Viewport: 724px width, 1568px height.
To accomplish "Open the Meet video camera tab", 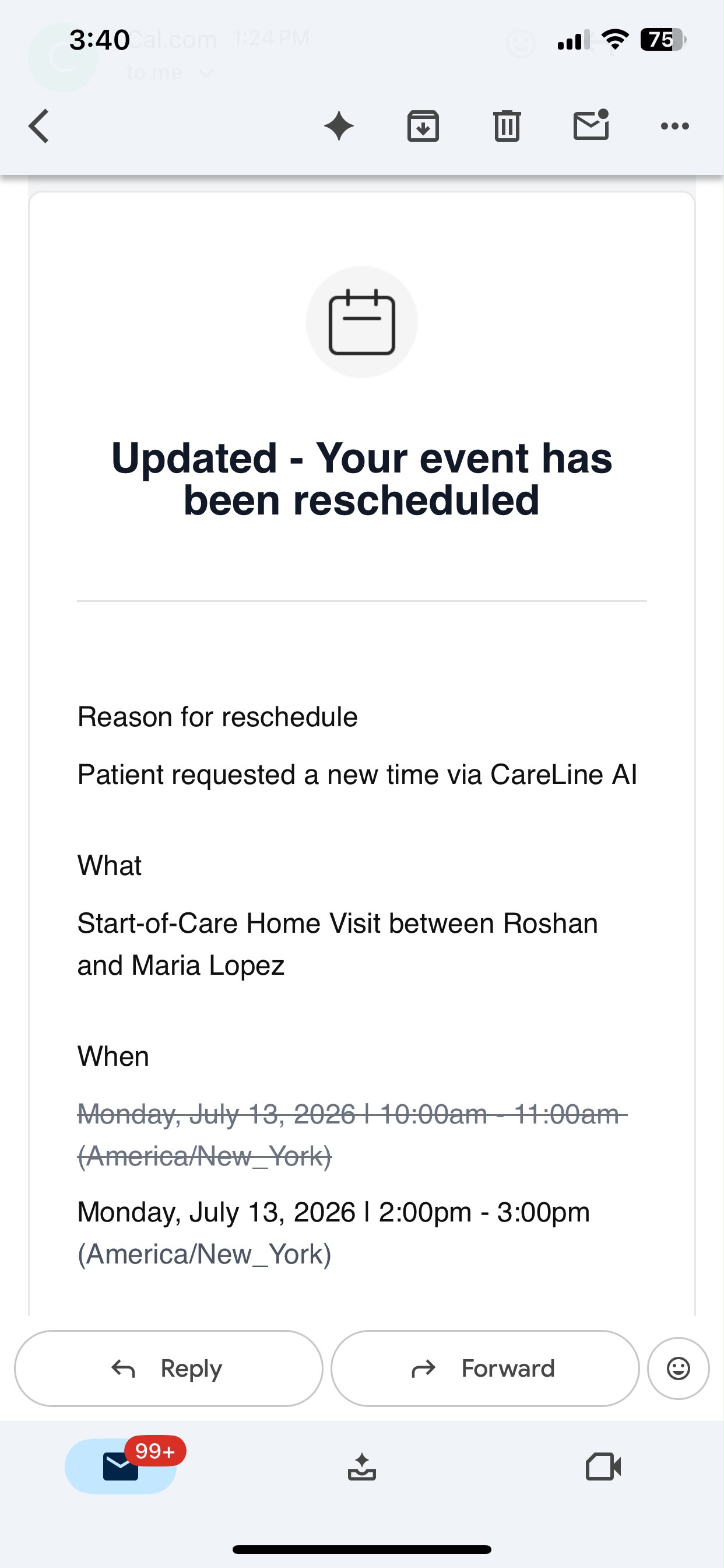I will pyautogui.click(x=603, y=1466).
